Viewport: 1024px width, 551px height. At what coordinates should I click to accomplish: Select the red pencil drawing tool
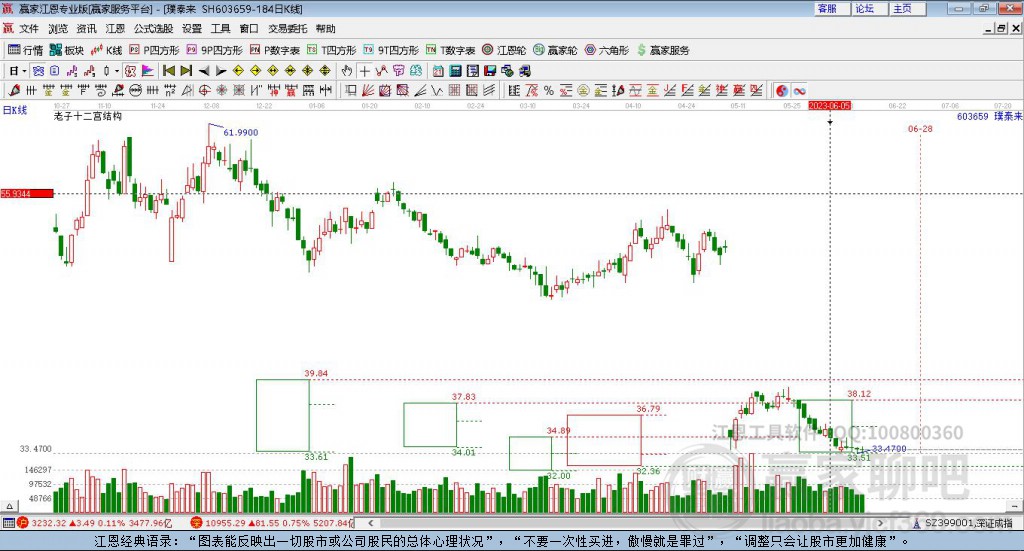click(14, 91)
